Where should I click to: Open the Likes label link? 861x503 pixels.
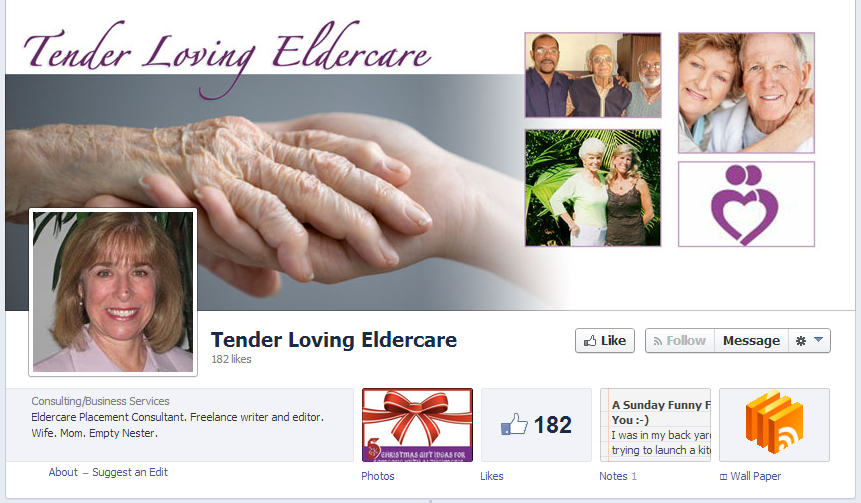coord(491,476)
